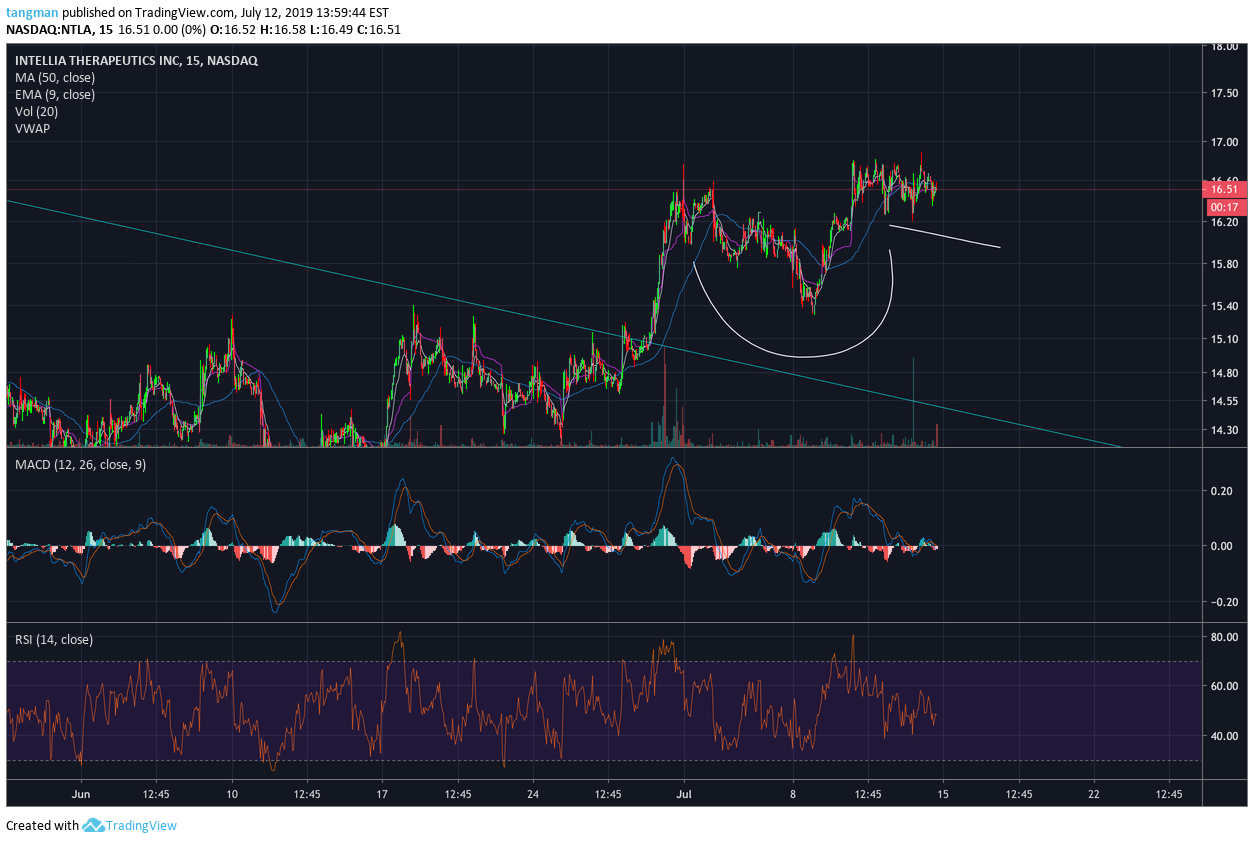The image size is (1254, 843).
Task: Click the 18.00 price axis label
Action: (1225, 46)
